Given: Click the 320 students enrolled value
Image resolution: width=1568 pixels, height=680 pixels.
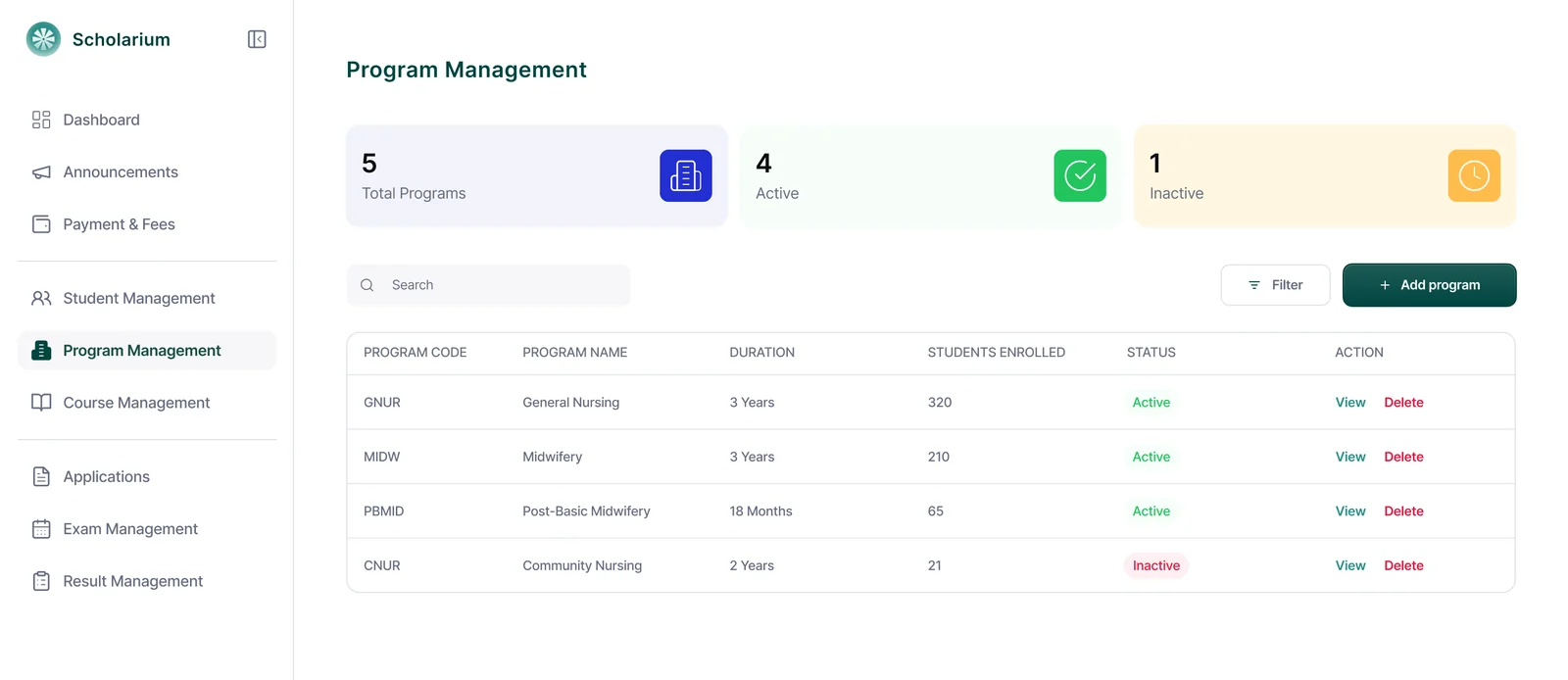Looking at the screenshot, I should click(x=939, y=403).
